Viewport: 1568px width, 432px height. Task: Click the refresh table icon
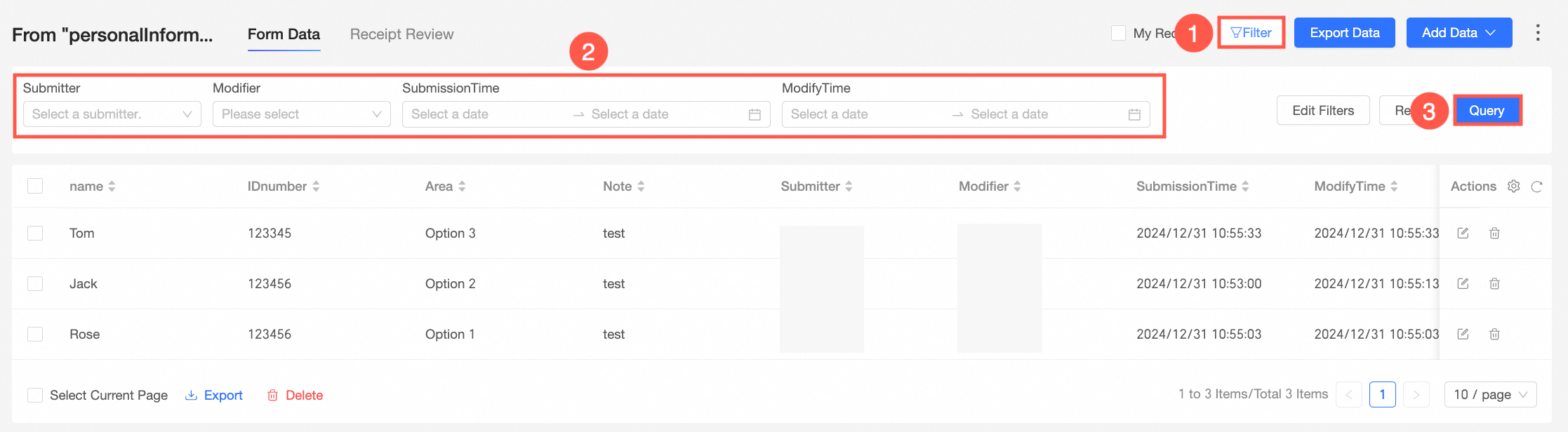(1536, 187)
